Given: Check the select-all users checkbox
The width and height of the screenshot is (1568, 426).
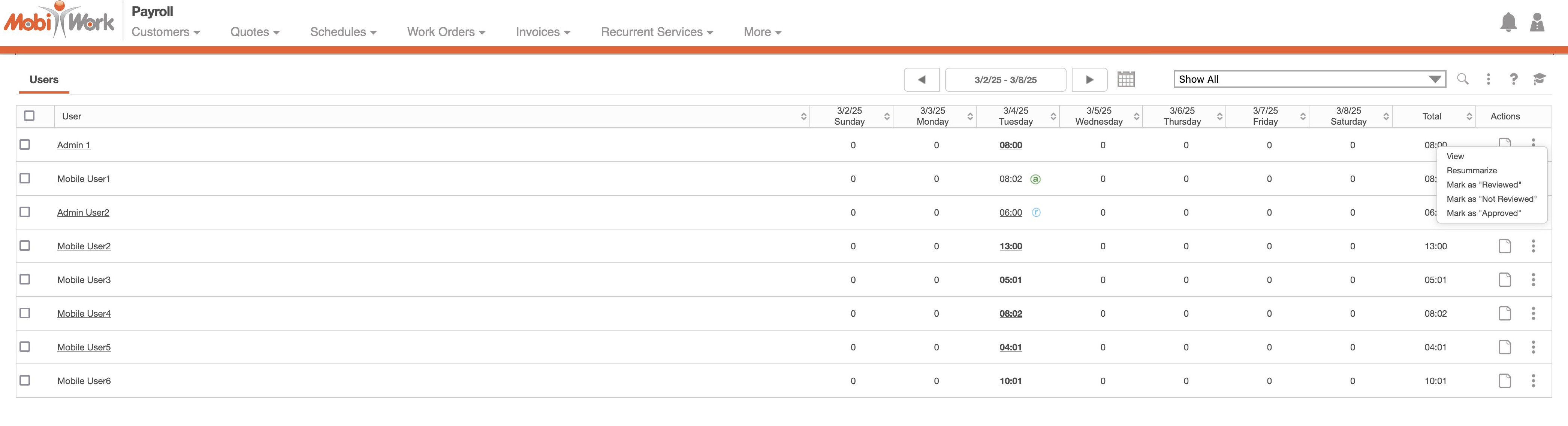Looking at the screenshot, I should [x=29, y=115].
